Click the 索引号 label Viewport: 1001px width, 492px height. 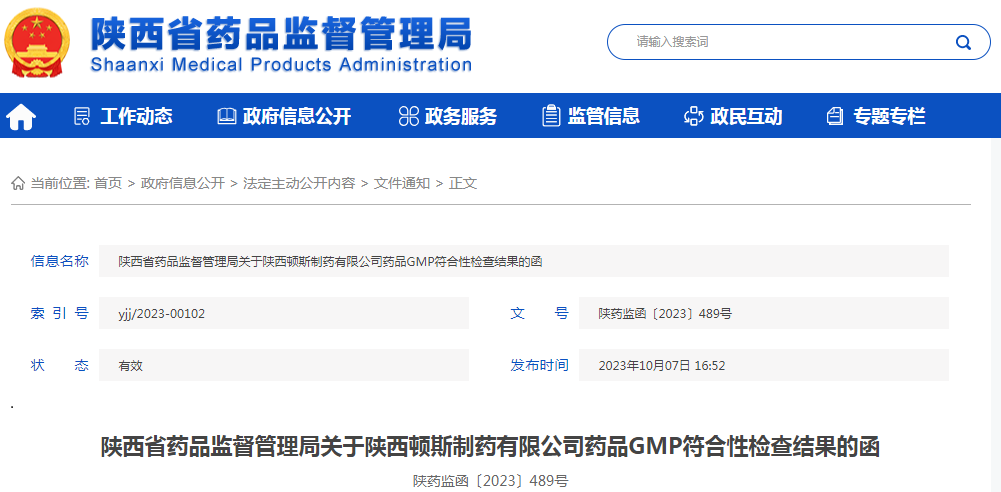[x=59, y=313]
